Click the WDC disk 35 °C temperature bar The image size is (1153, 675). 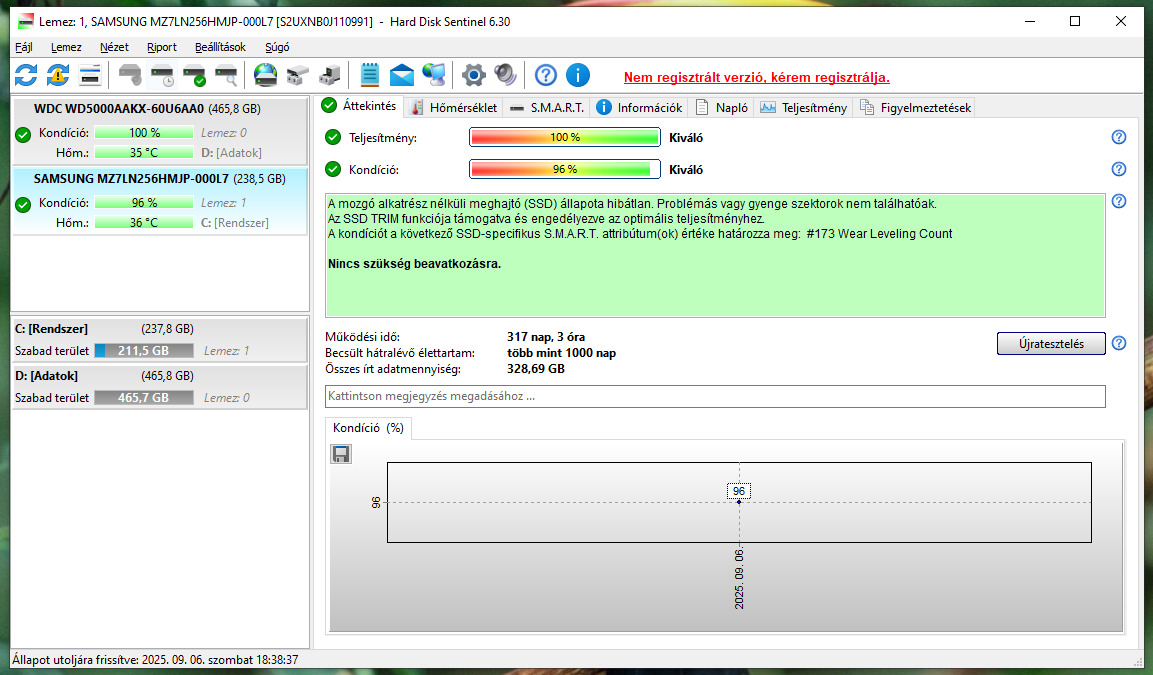144,153
